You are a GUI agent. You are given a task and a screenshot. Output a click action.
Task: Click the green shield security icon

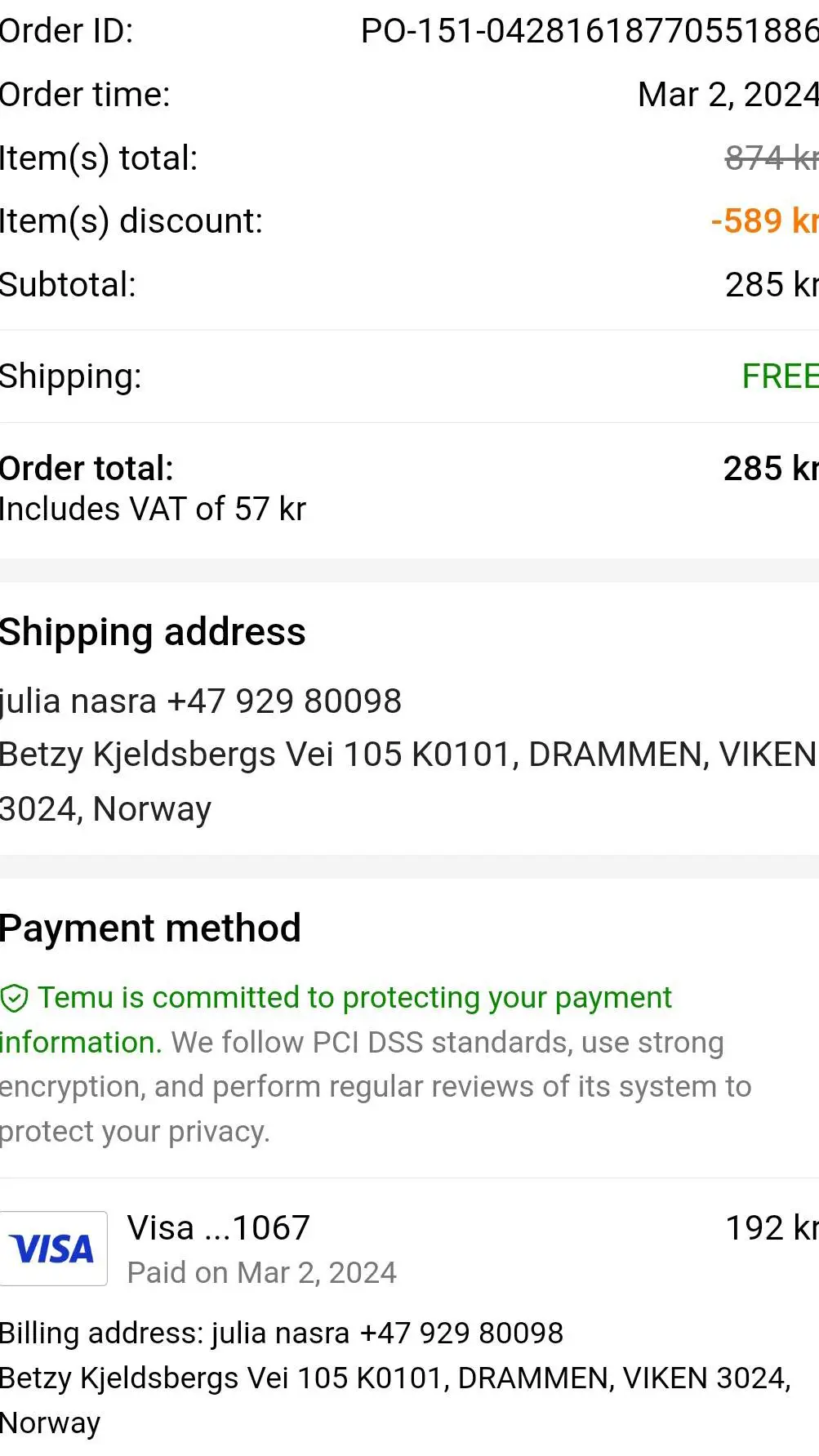(x=14, y=998)
